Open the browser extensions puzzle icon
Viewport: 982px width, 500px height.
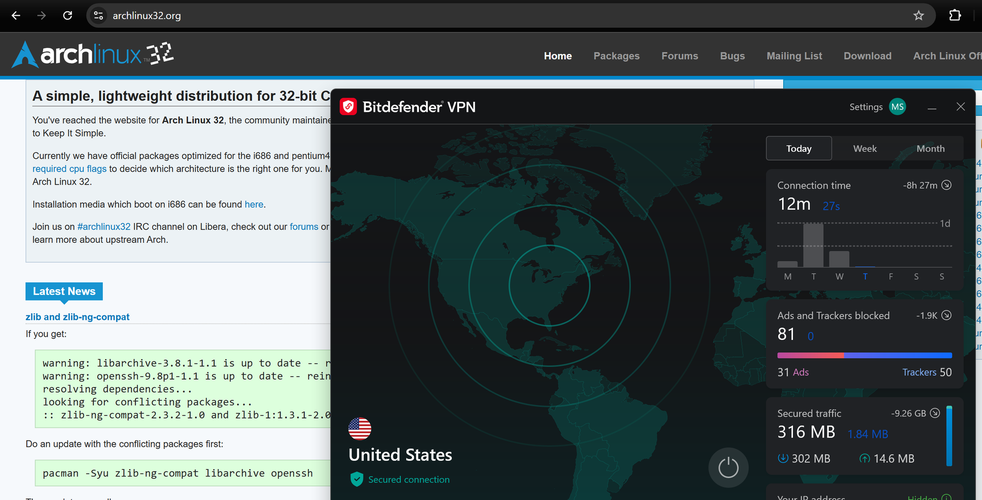click(954, 16)
